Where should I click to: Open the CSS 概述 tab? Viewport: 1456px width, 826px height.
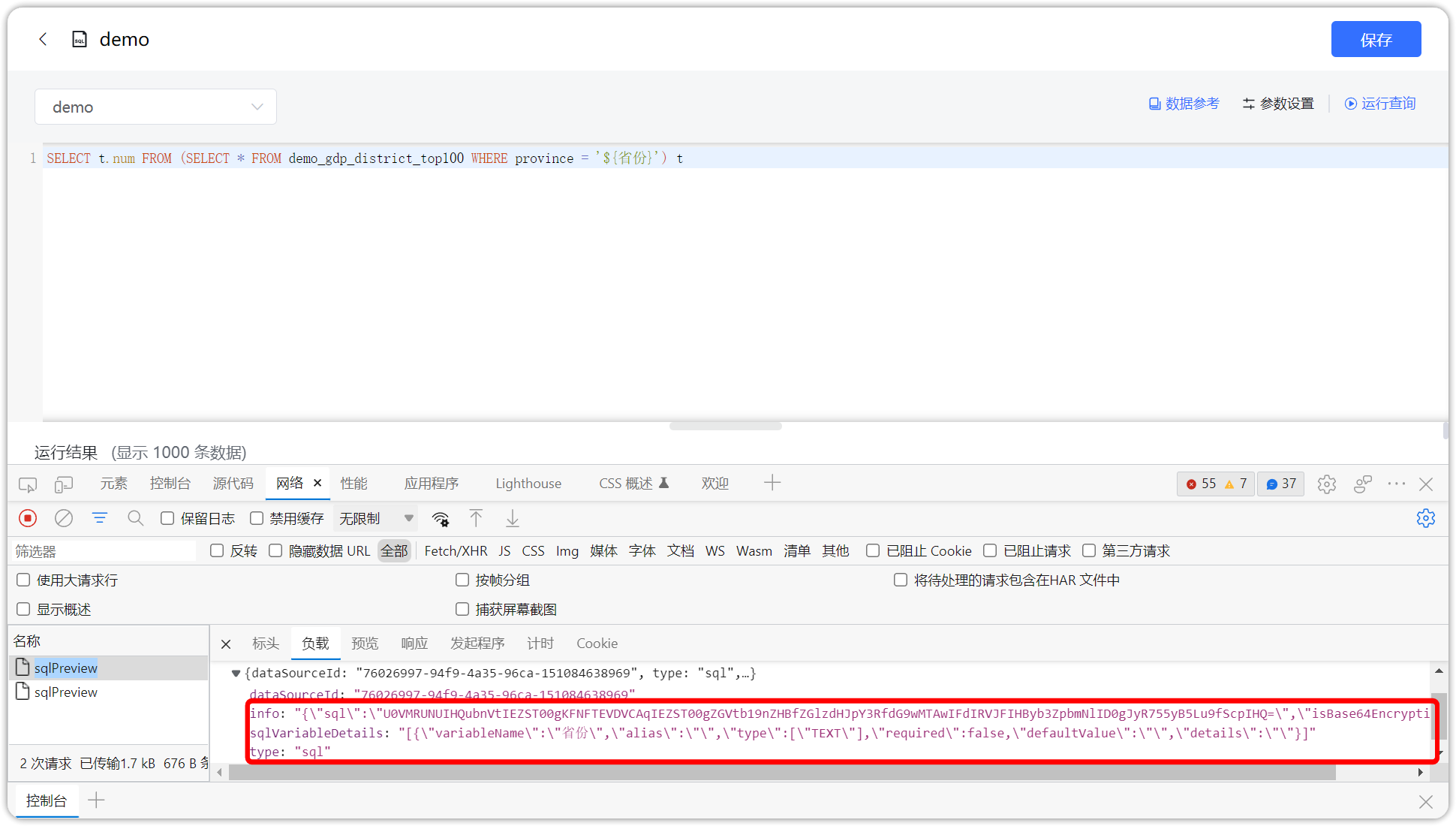[633, 484]
